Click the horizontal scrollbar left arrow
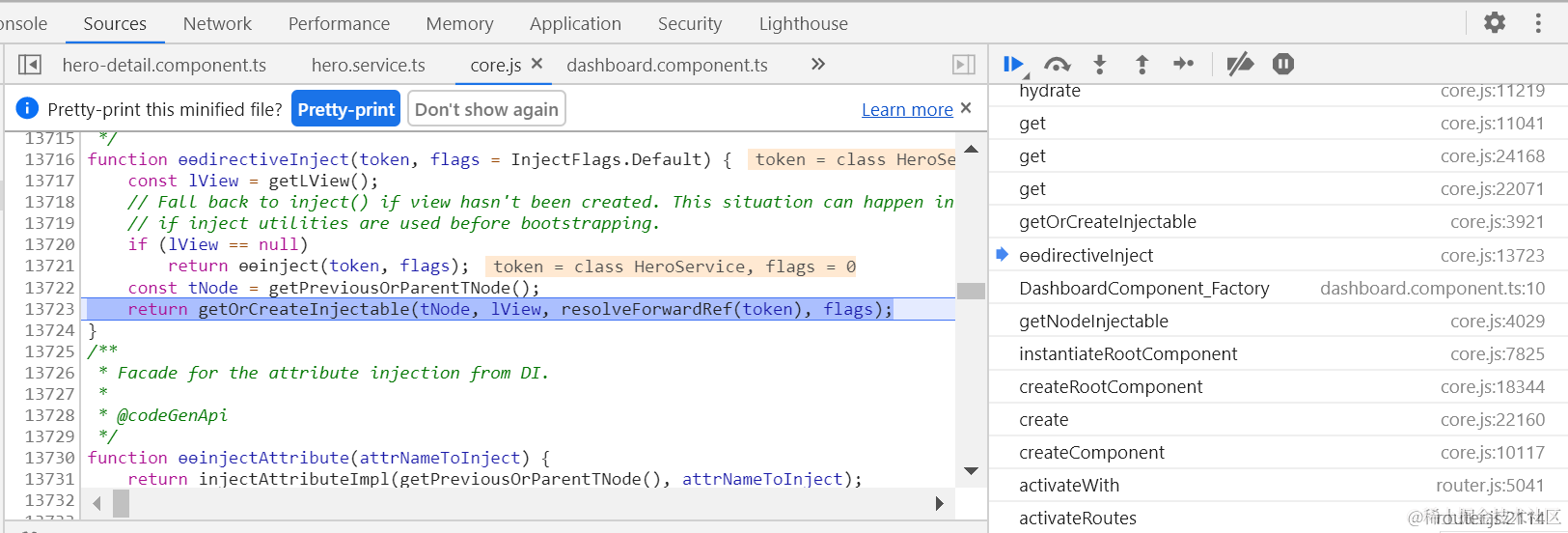The width and height of the screenshot is (1568, 533). (x=96, y=503)
